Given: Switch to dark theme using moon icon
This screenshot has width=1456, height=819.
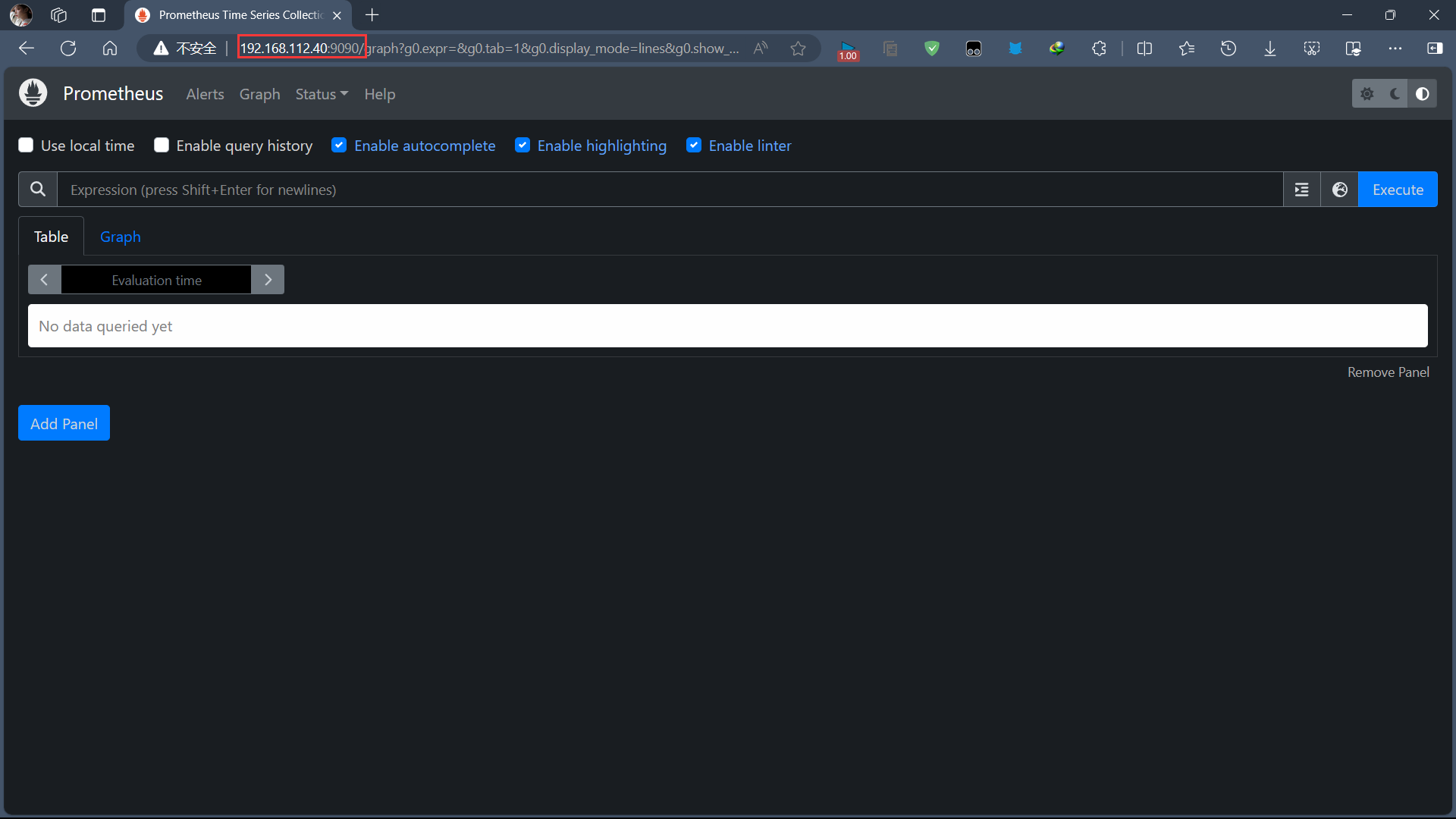Looking at the screenshot, I should (1395, 93).
